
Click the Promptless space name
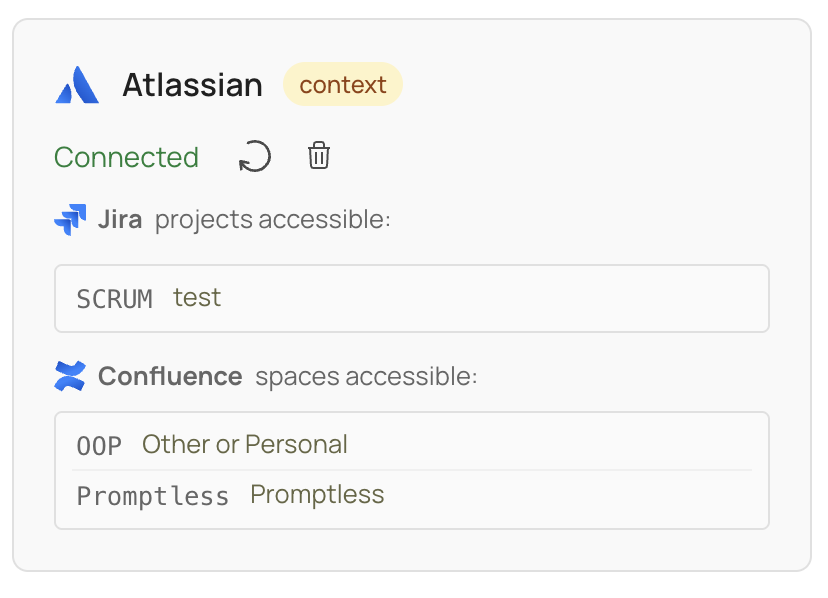tap(317, 494)
